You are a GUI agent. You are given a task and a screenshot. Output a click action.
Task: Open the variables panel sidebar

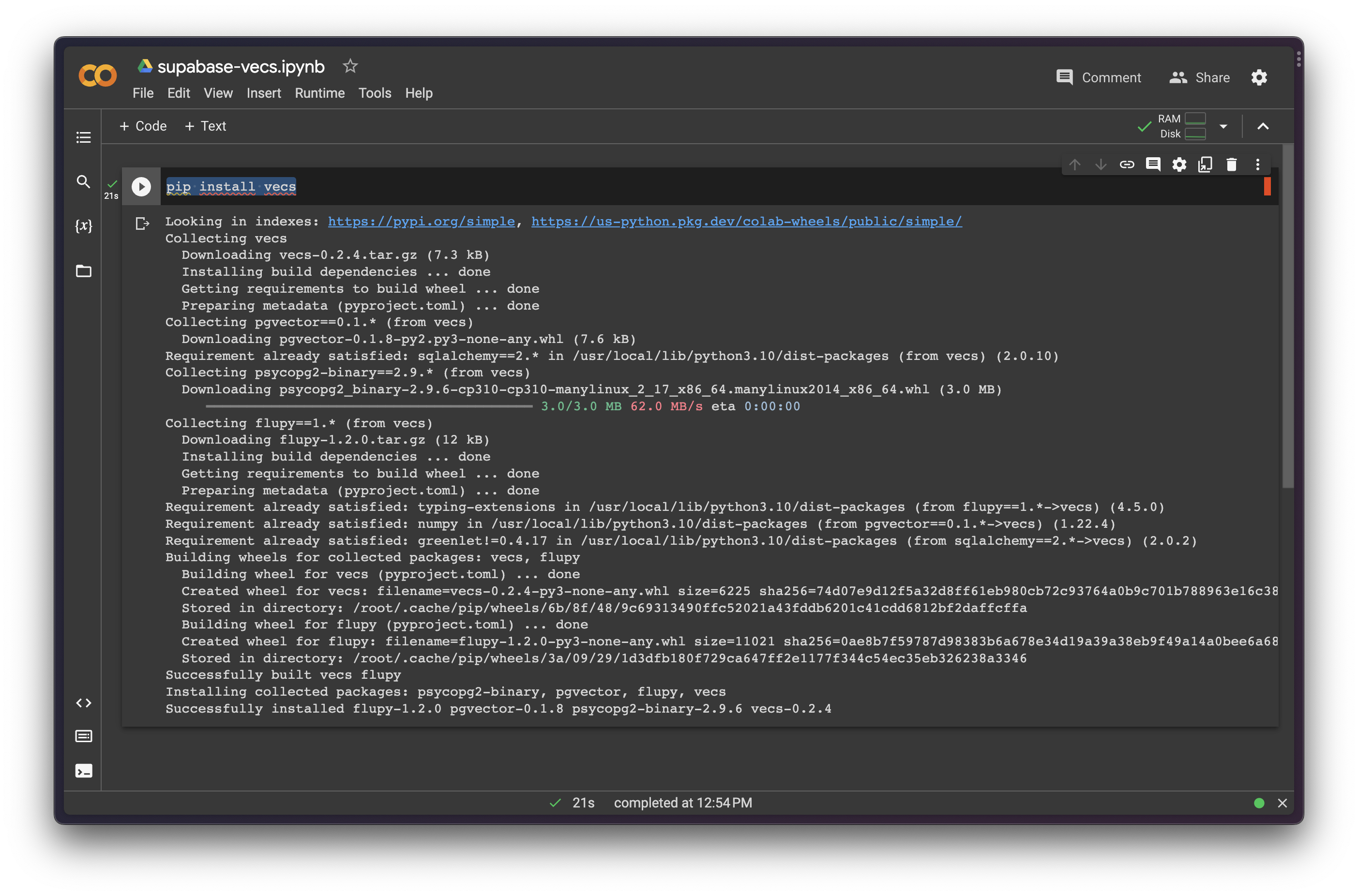point(85,225)
